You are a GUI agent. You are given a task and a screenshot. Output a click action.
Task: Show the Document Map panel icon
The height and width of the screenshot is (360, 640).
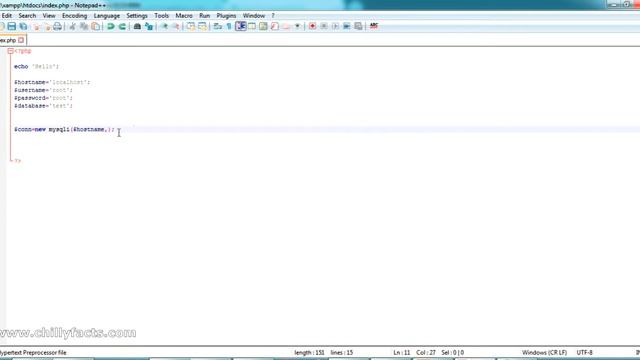[x=263, y=27]
